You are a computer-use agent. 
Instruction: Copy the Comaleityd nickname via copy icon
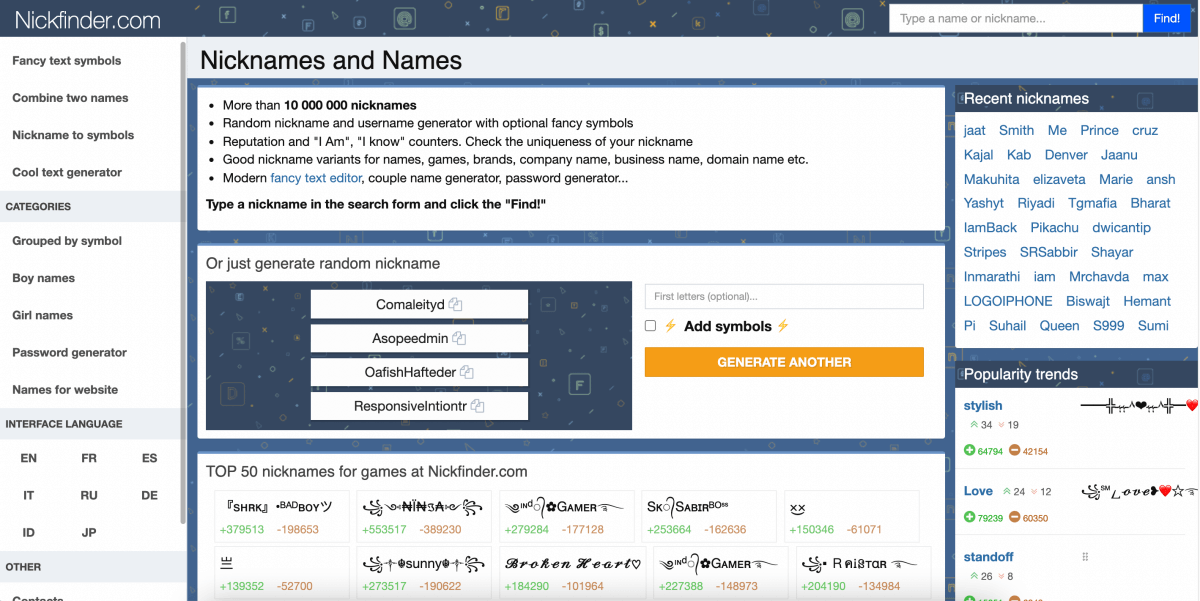coord(455,305)
